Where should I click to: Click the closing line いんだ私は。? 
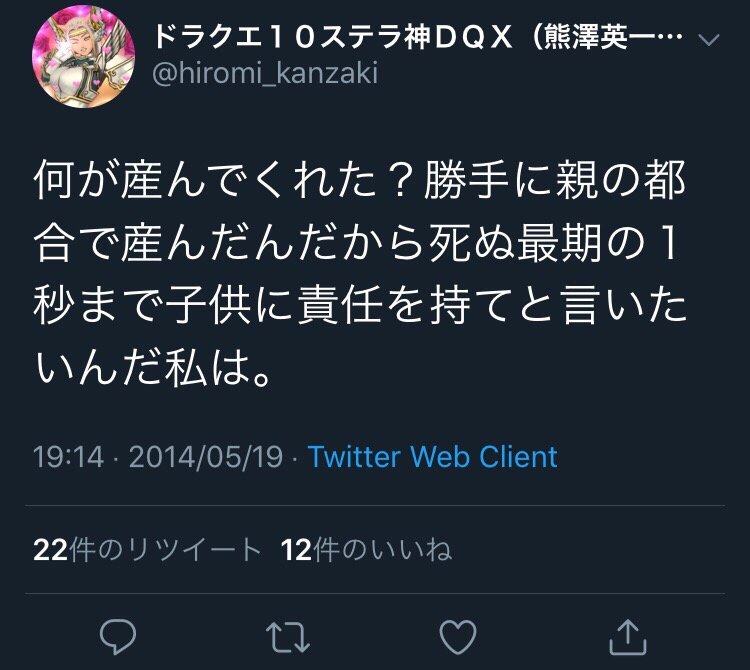tap(153, 368)
